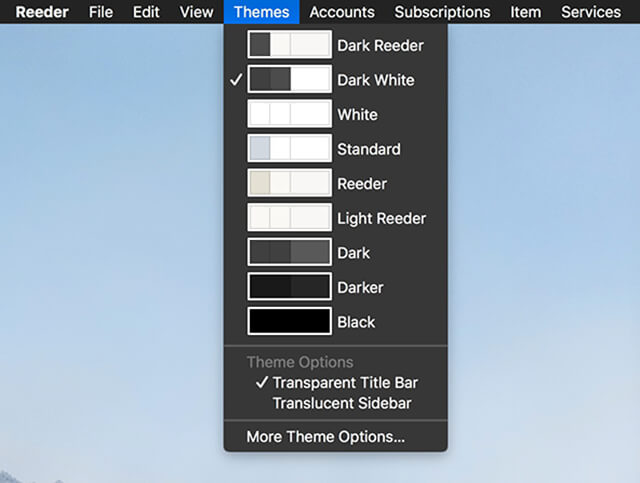Image resolution: width=640 pixels, height=483 pixels.
Task: Choose the Dark White theme preview
Action: point(289,79)
